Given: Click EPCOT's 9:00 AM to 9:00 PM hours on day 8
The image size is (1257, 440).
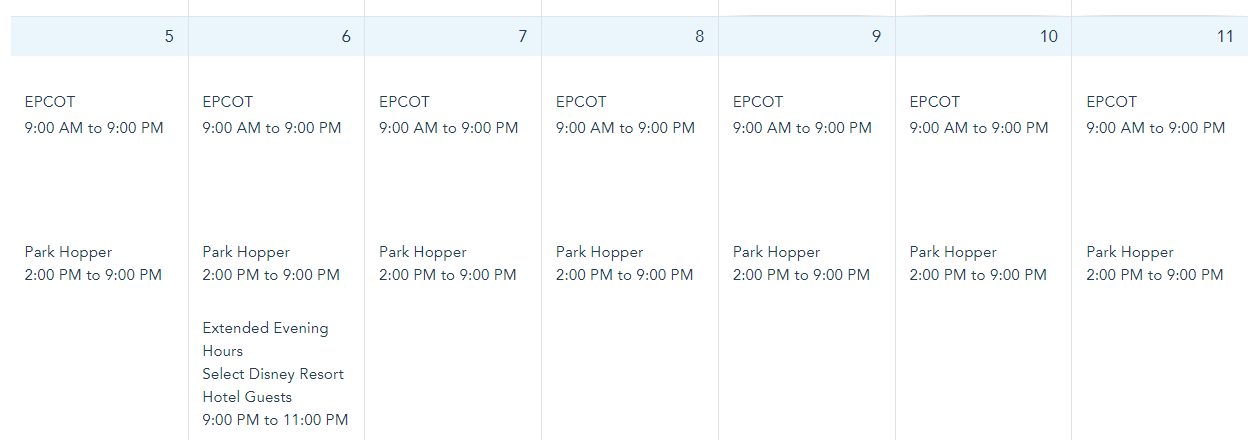Looking at the screenshot, I should [x=625, y=128].
